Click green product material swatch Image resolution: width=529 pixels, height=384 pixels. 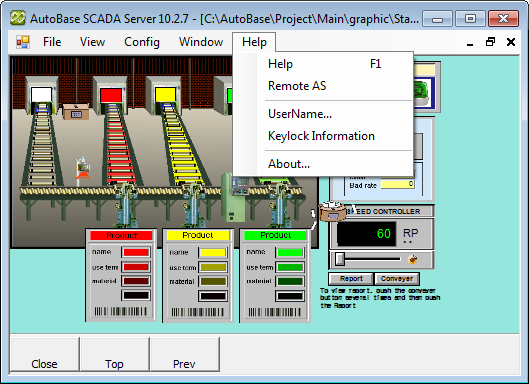coord(290,281)
